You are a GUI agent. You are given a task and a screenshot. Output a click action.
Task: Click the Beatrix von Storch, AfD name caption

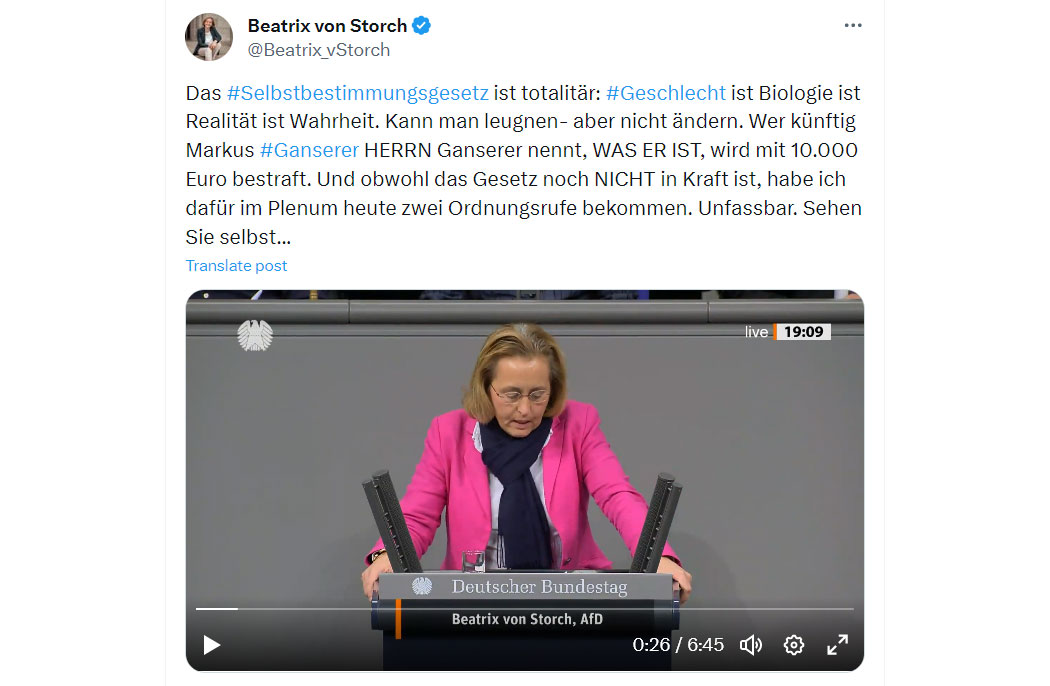click(x=527, y=619)
